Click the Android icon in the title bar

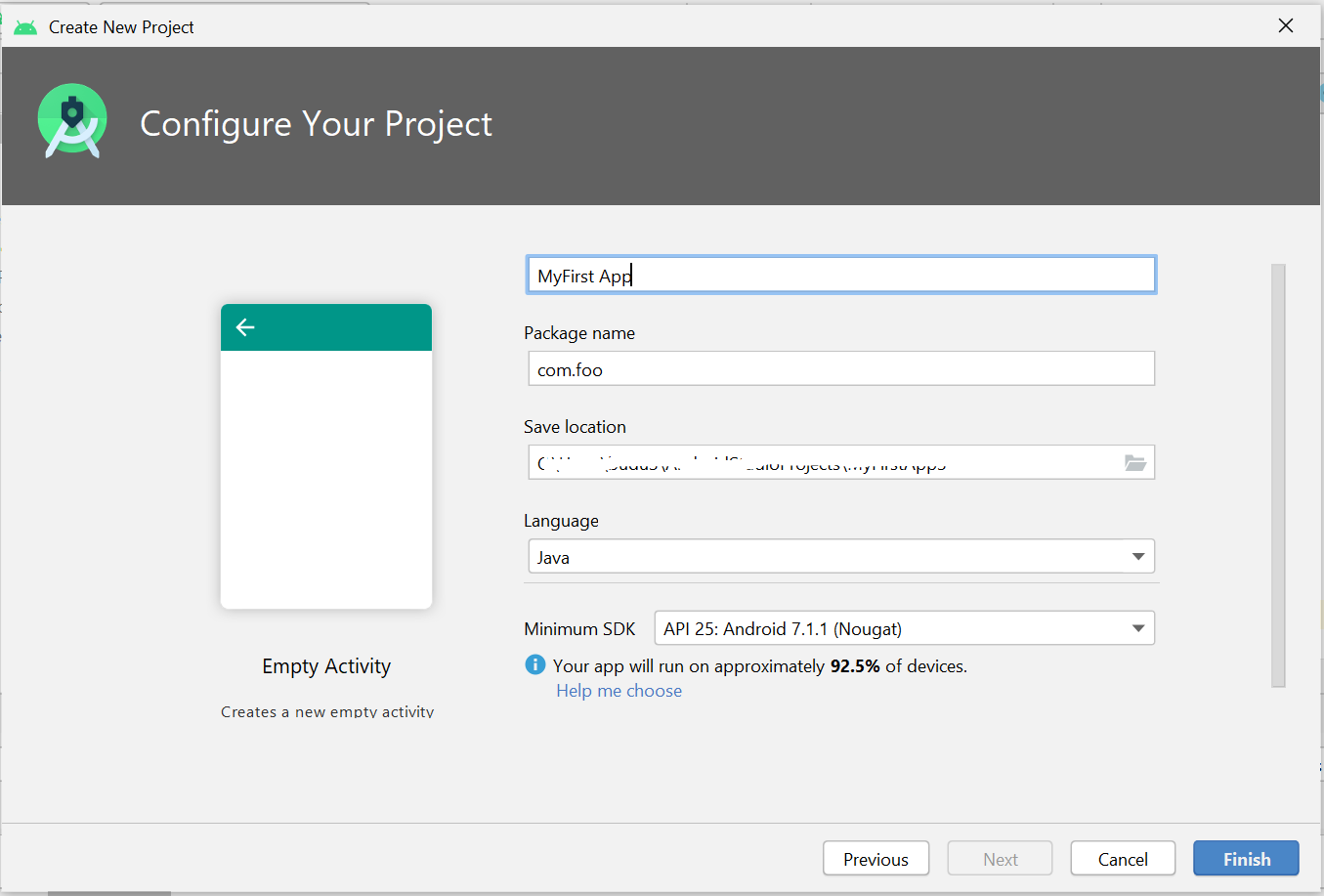pos(24,25)
